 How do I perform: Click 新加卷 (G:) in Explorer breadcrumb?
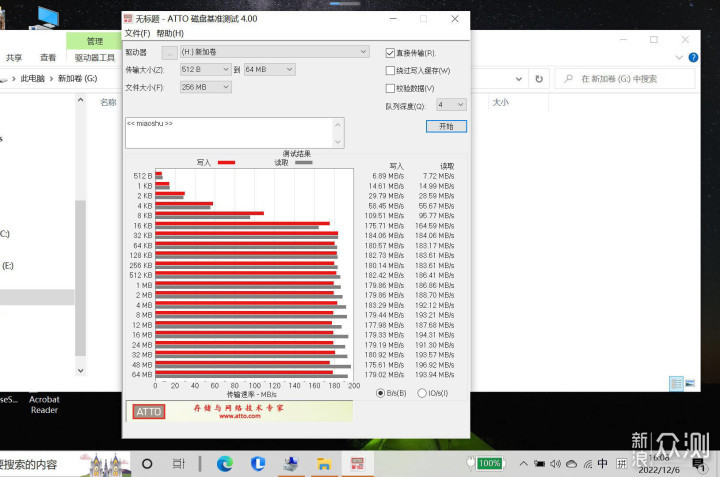[78, 79]
